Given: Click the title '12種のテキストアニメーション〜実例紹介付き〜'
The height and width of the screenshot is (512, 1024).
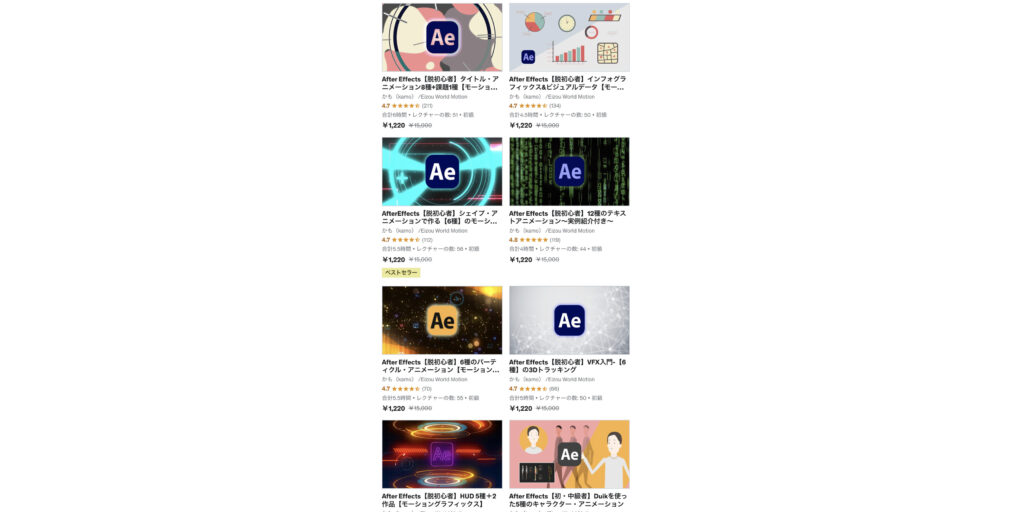Looking at the screenshot, I should 568,217.
